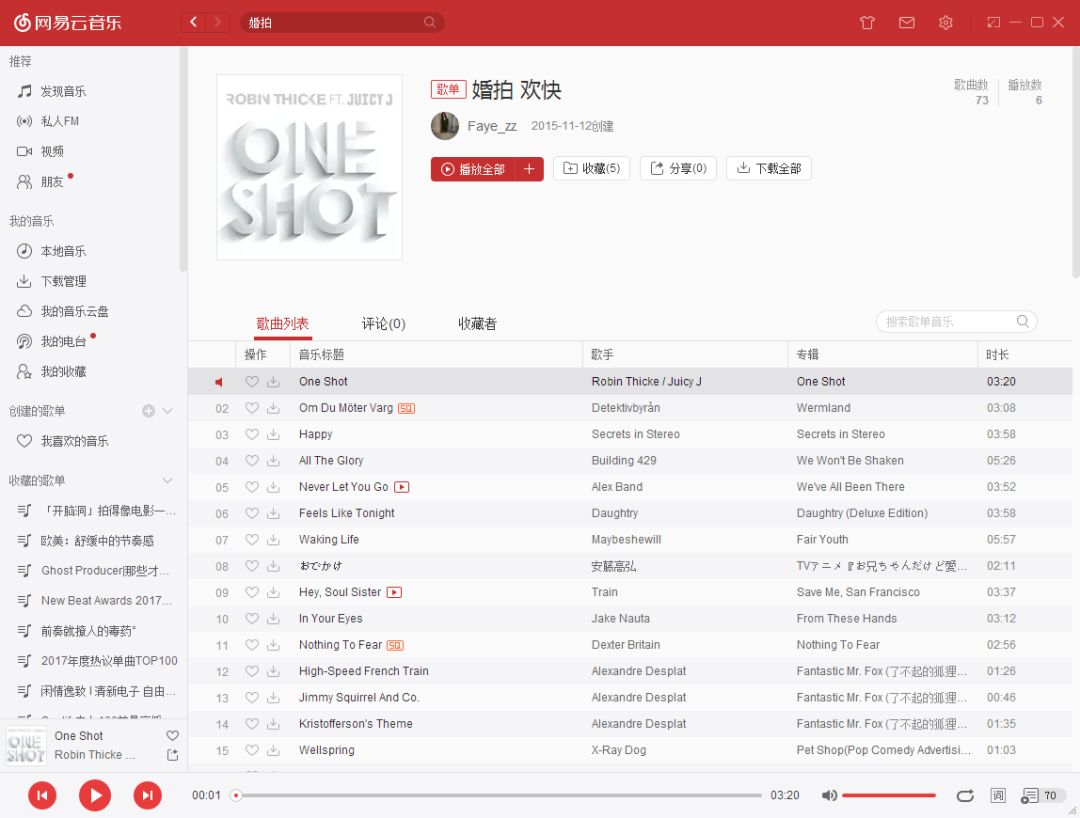Skip to next track
This screenshot has height=818, width=1080.
click(x=147, y=795)
